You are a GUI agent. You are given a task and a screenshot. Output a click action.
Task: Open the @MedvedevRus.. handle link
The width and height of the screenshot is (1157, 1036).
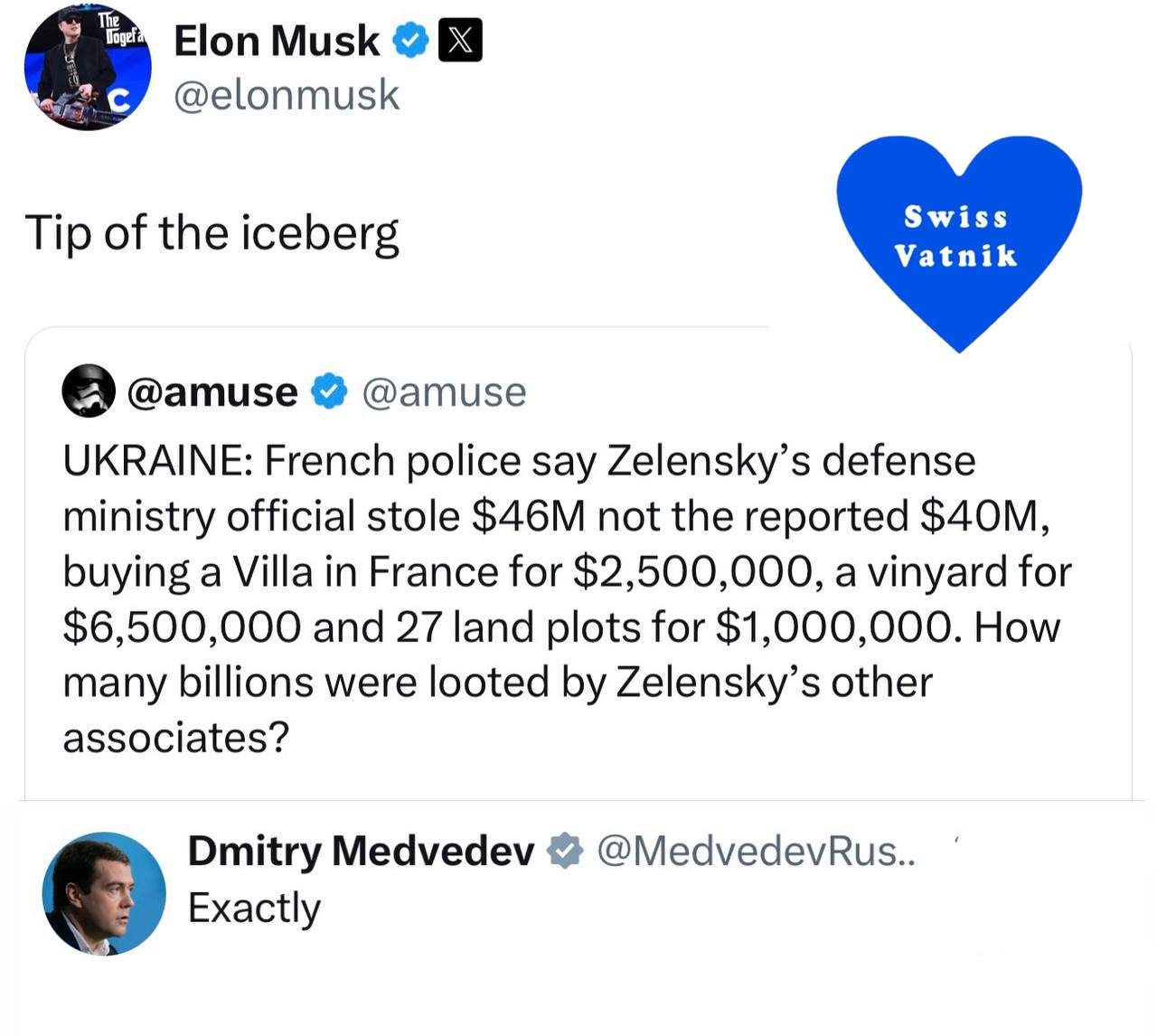(x=756, y=851)
